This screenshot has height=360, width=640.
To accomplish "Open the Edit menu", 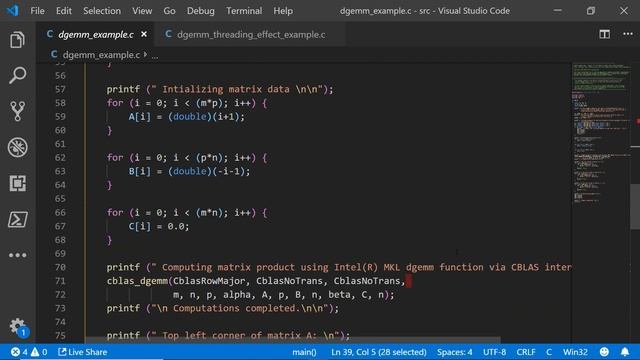I will [x=64, y=11].
